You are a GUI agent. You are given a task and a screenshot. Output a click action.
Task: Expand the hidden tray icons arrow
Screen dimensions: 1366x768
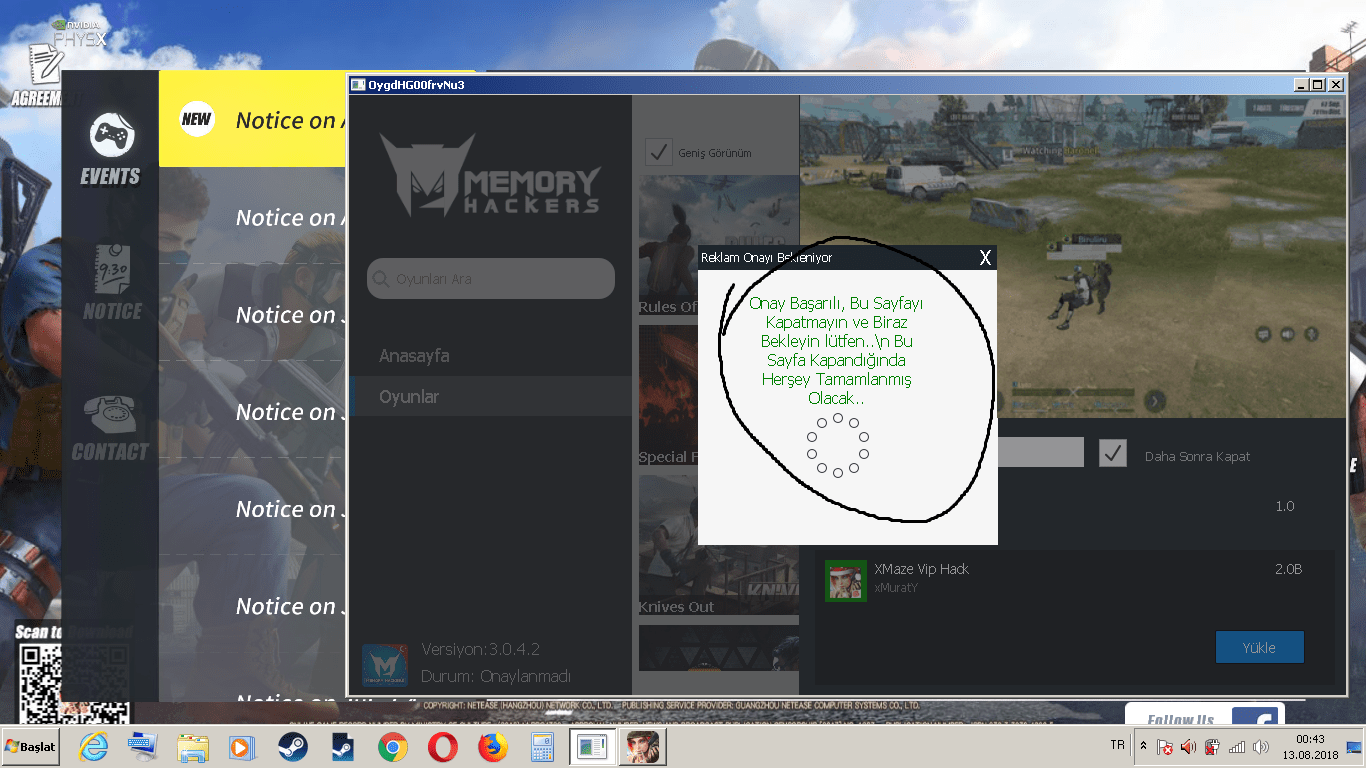[x=1143, y=746]
